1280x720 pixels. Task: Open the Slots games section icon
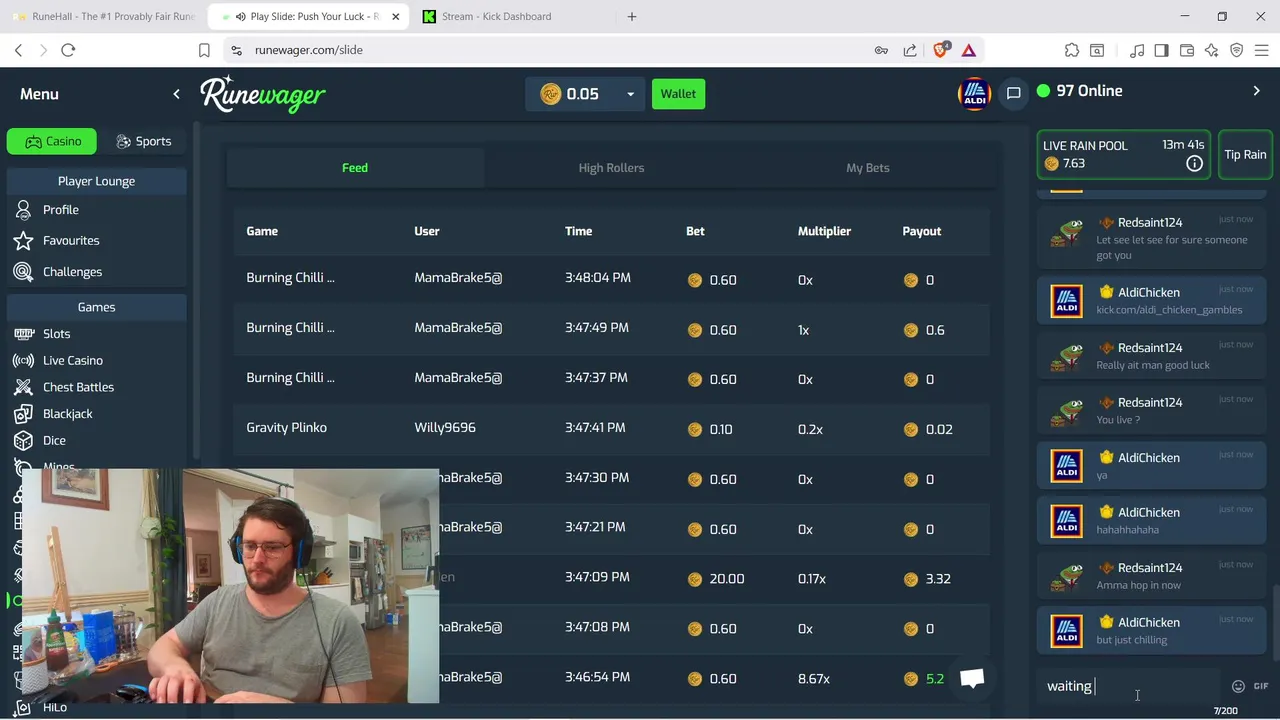(x=24, y=334)
